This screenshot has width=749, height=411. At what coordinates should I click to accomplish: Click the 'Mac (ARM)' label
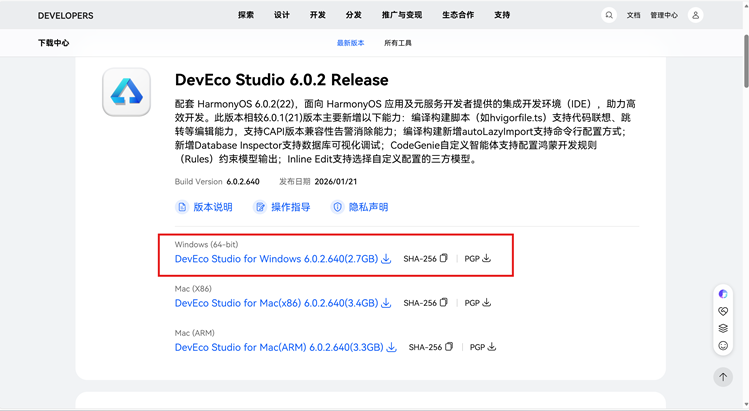(194, 333)
